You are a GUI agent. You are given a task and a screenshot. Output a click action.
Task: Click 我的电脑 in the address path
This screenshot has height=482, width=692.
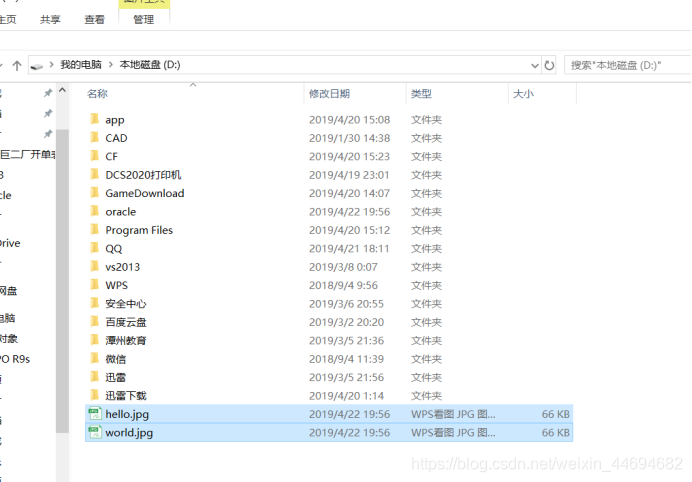pyautogui.click(x=81, y=65)
